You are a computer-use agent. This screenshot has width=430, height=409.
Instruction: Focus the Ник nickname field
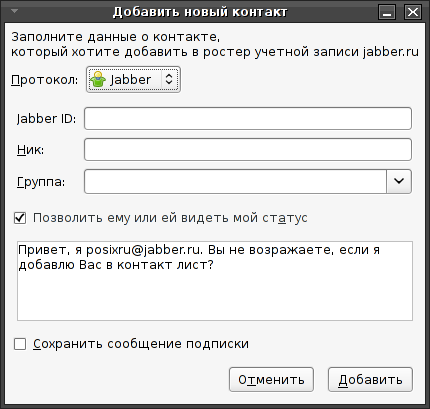[248, 150]
